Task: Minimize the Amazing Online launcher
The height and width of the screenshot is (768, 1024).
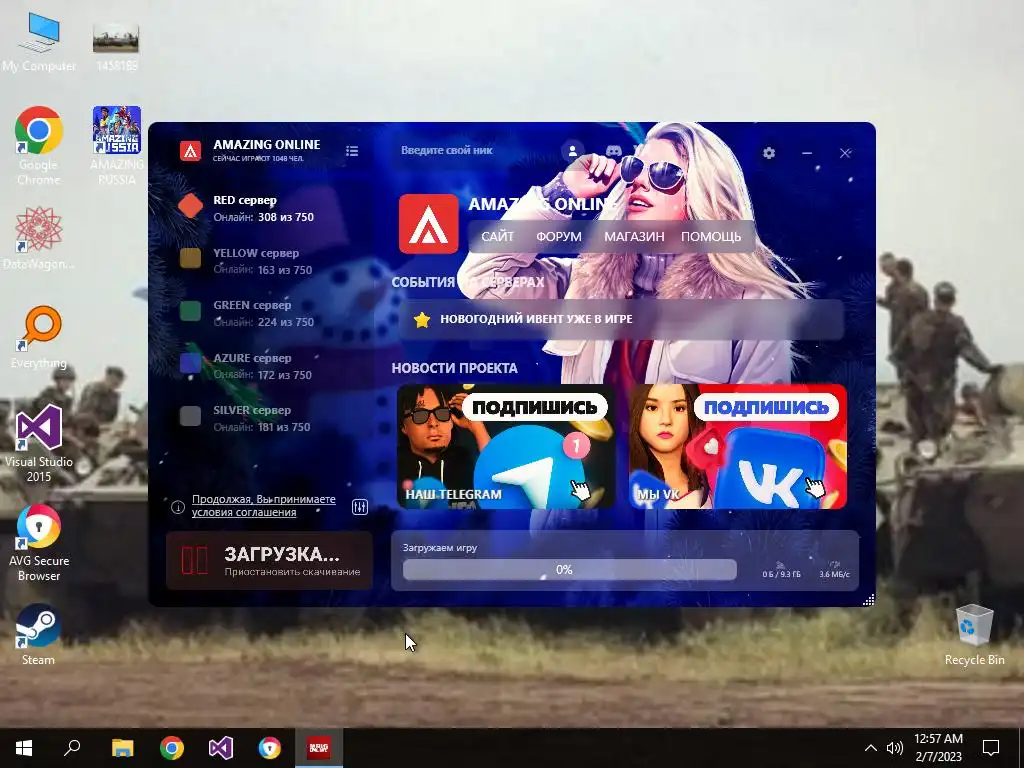Action: tap(807, 153)
